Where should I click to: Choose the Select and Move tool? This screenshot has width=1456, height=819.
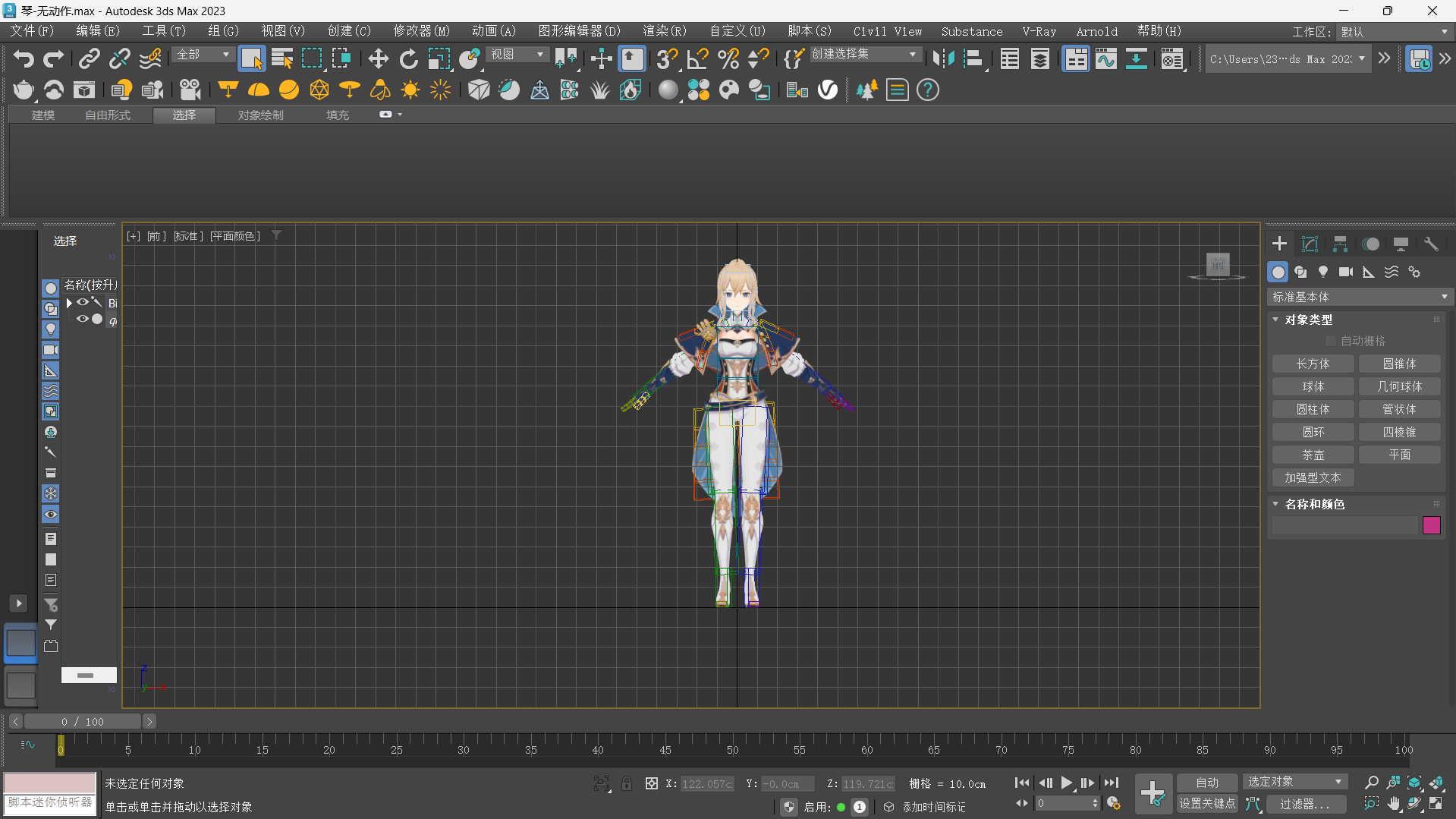click(x=378, y=58)
